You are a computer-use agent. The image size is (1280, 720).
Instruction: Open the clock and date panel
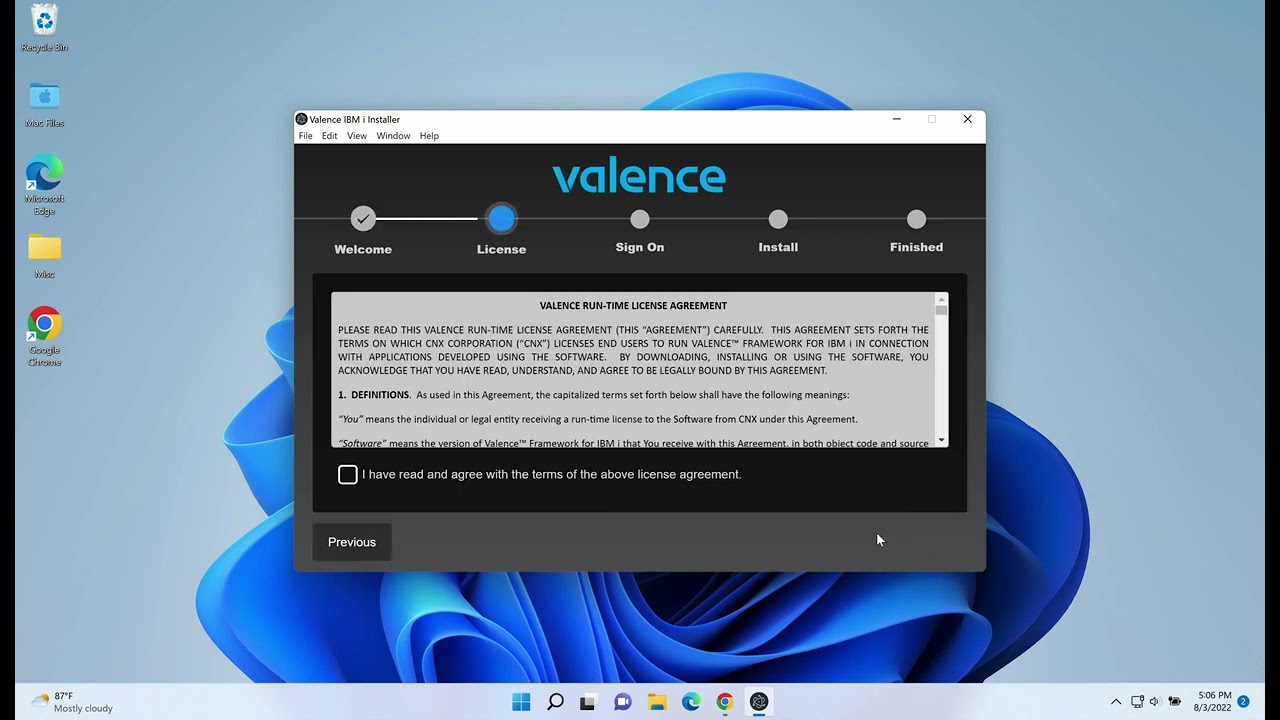pos(1214,702)
